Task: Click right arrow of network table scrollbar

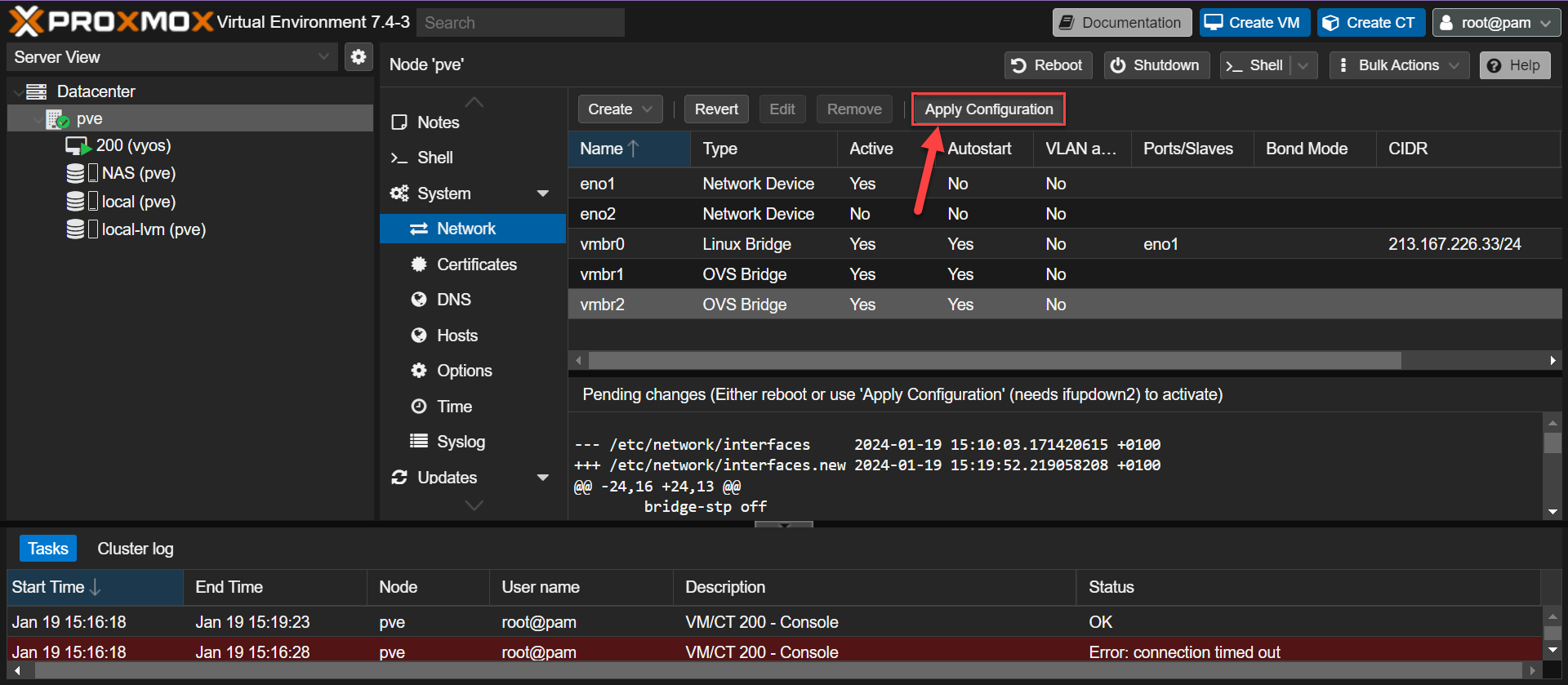Action: 1552,360
